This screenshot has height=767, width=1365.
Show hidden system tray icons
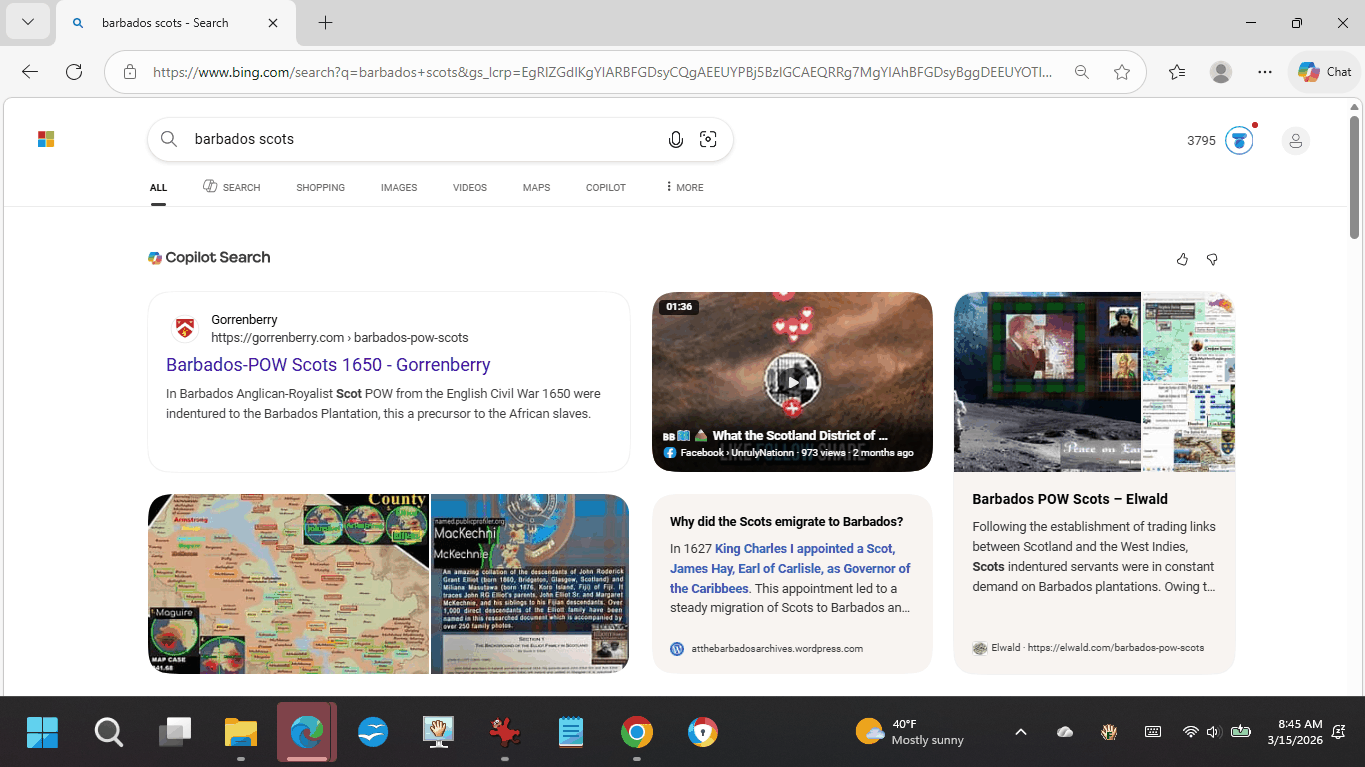coord(1020,732)
